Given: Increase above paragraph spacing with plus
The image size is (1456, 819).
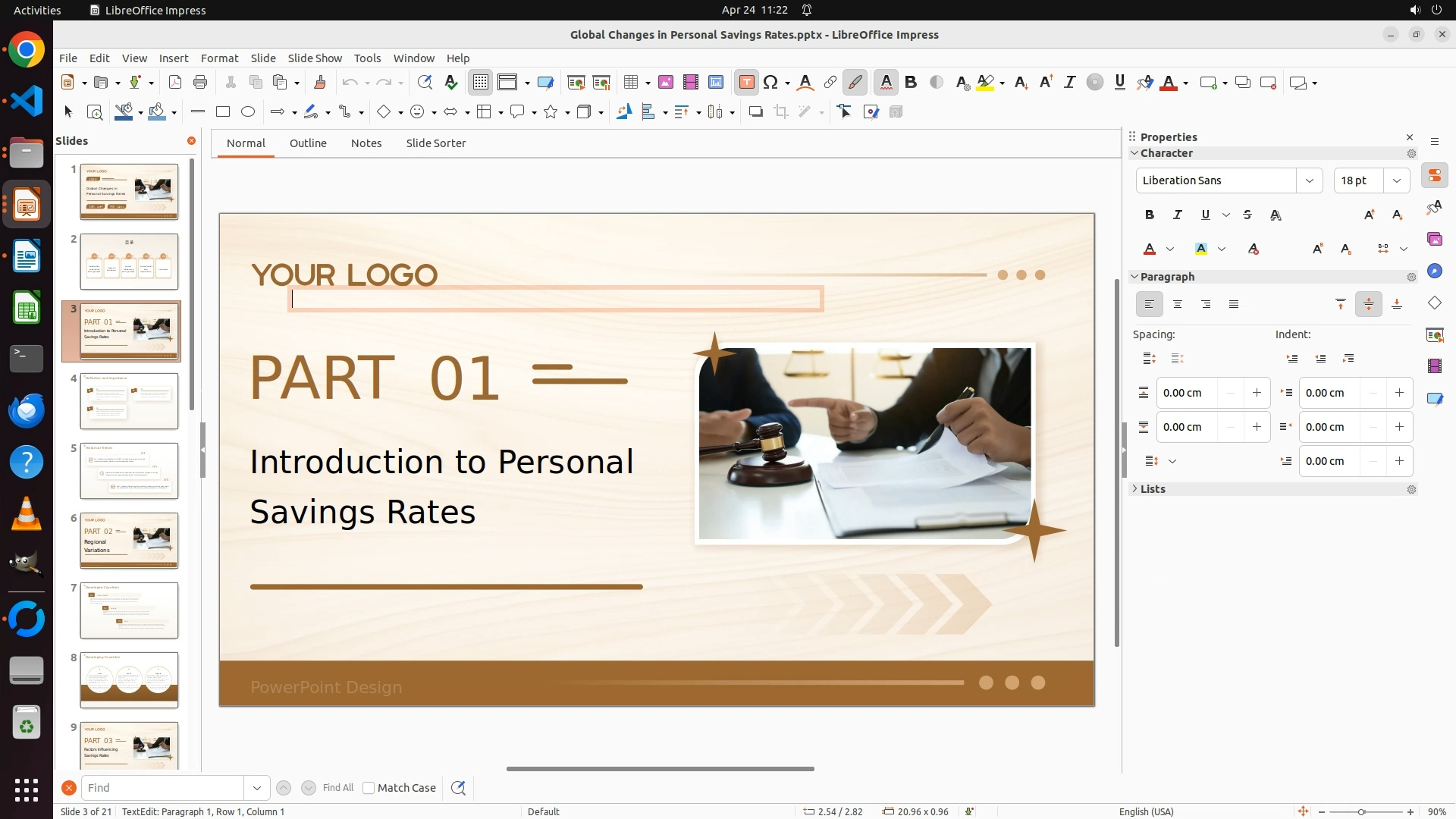Looking at the screenshot, I should (x=1257, y=393).
